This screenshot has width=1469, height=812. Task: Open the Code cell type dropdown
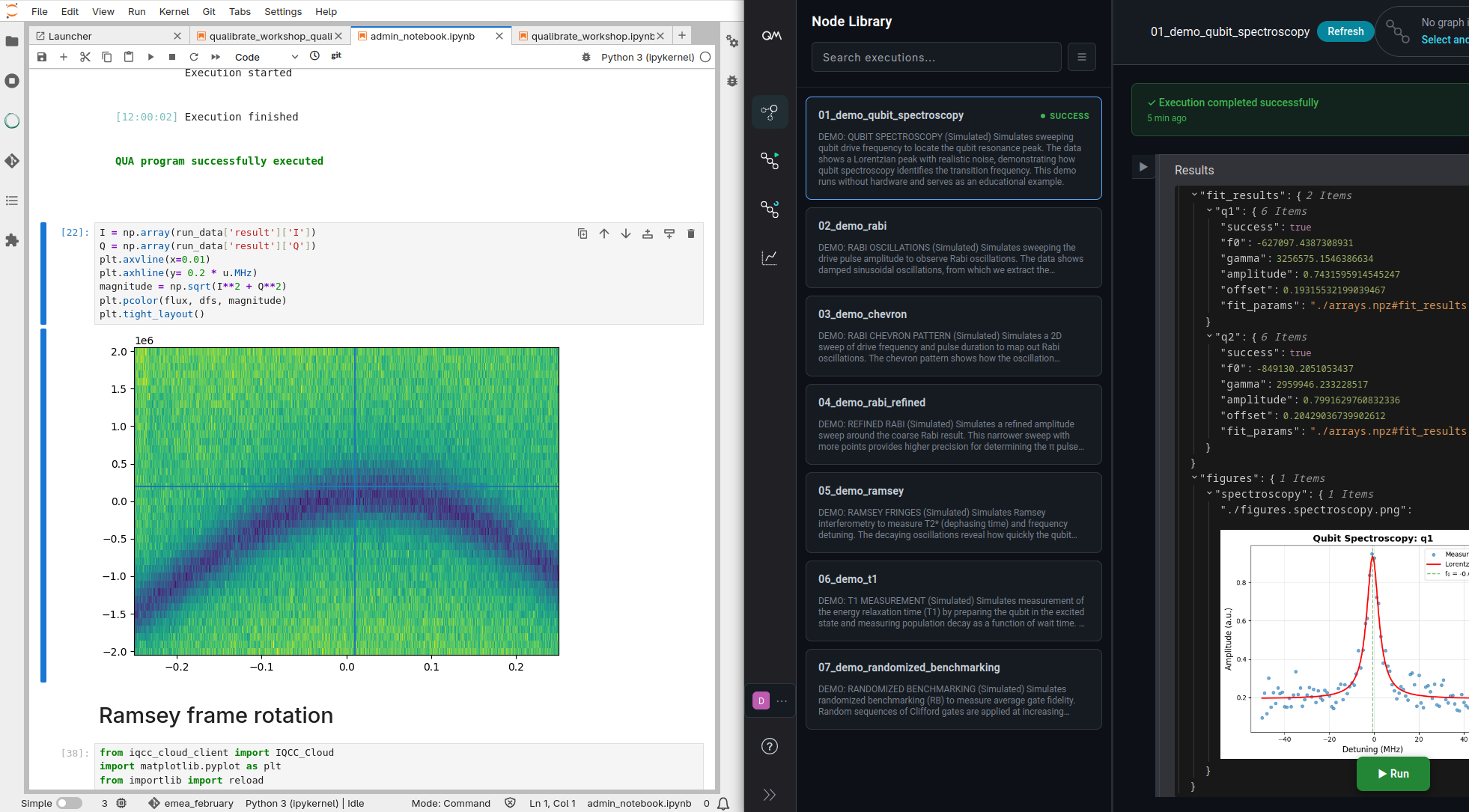click(x=266, y=57)
